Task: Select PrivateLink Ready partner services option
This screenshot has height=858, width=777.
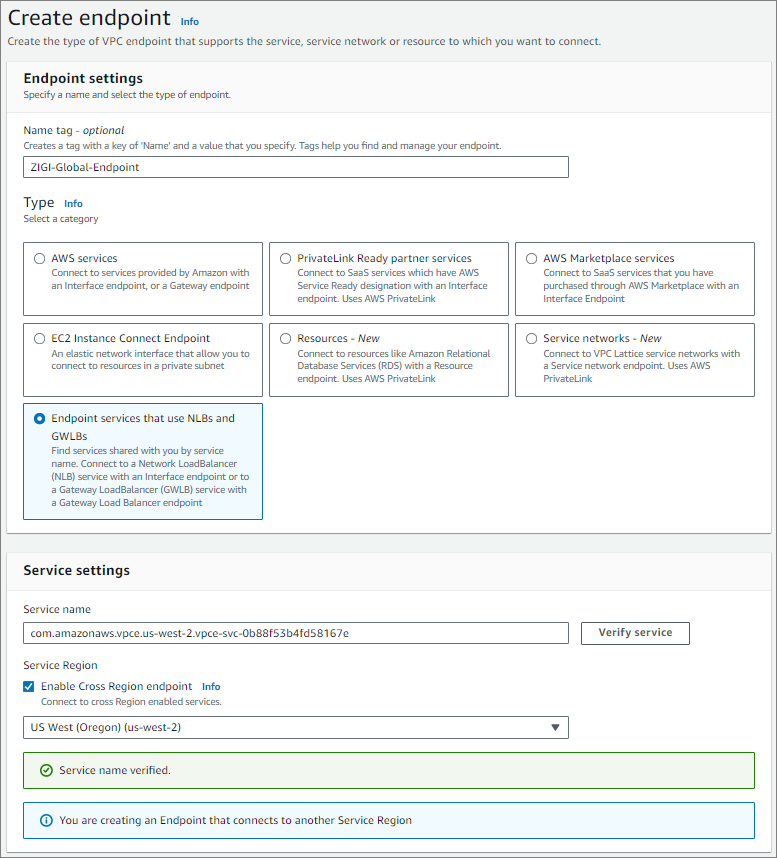Action: (285, 258)
